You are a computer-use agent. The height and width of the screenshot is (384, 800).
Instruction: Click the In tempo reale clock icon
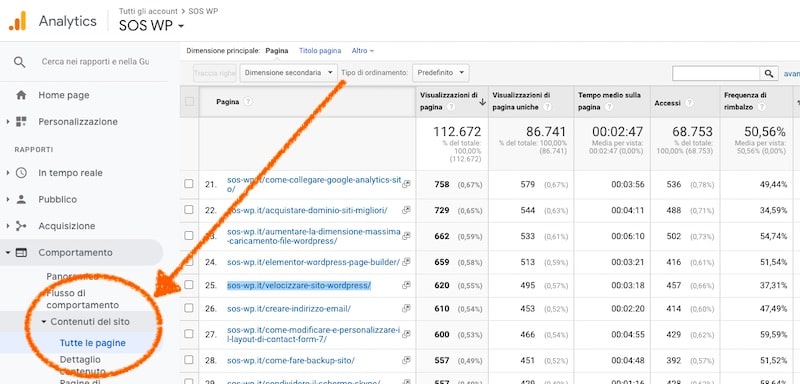pyautogui.click(x=21, y=173)
